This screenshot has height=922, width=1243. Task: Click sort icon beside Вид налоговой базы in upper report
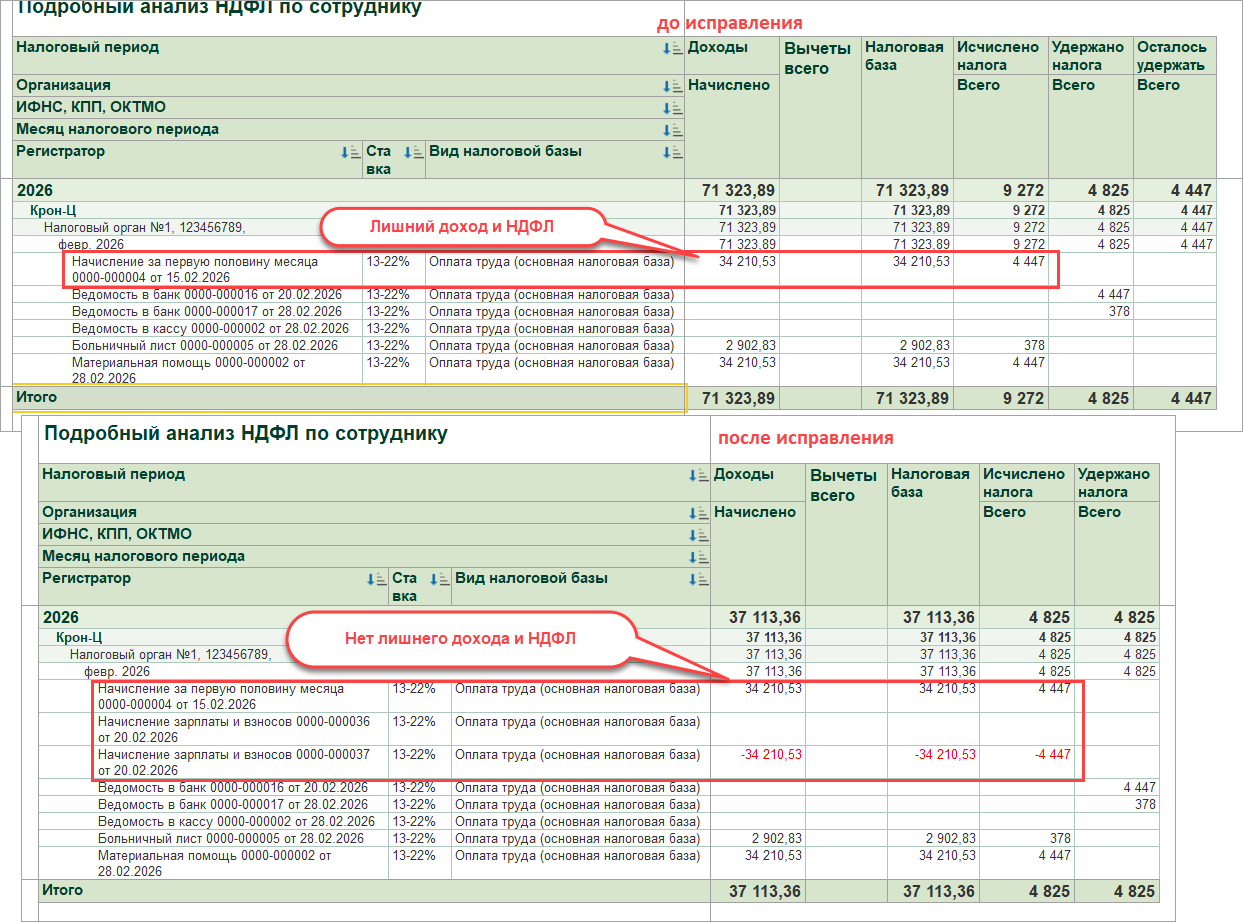point(670,152)
